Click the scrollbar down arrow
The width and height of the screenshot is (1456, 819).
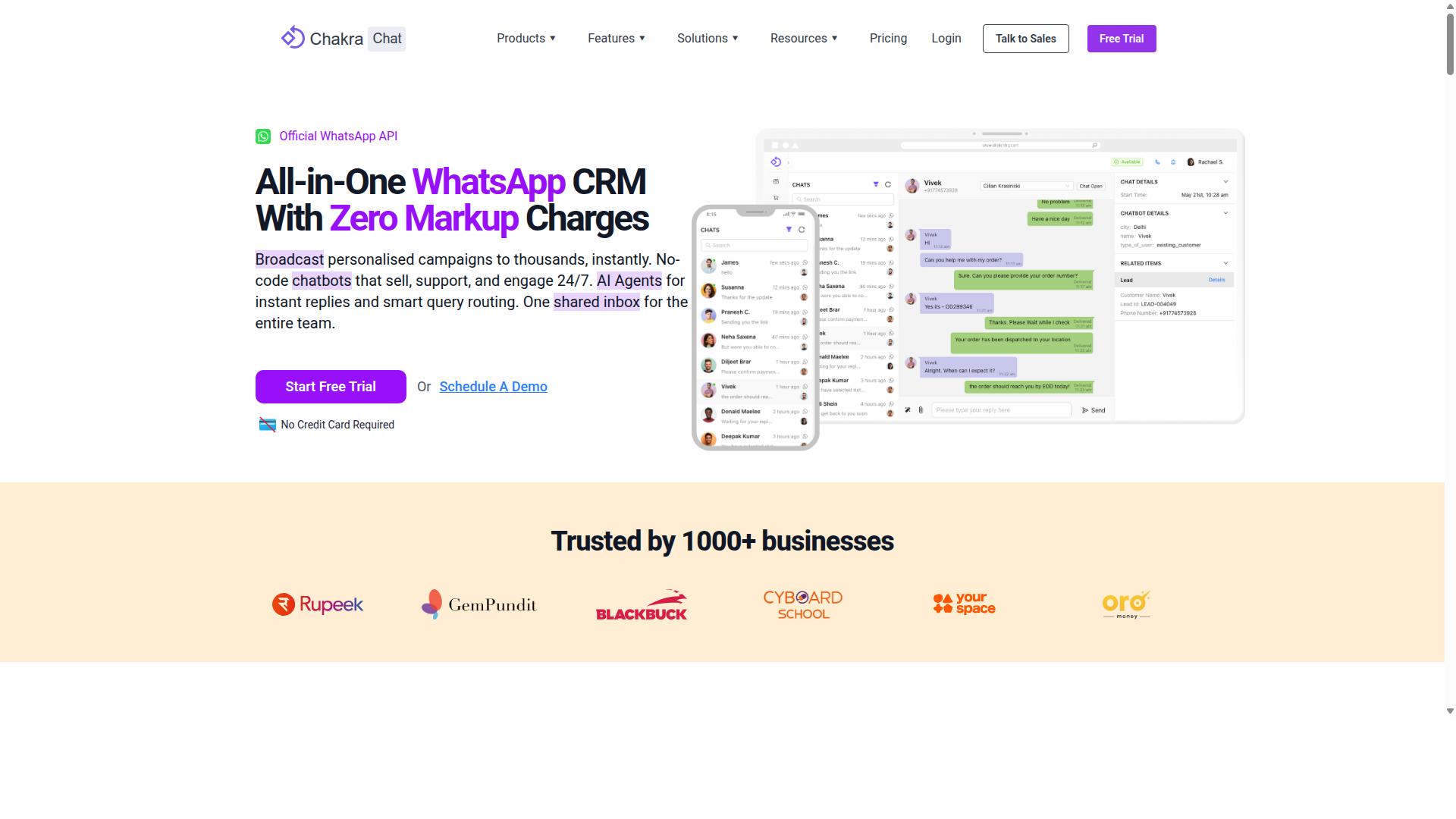pyautogui.click(x=1450, y=711)
